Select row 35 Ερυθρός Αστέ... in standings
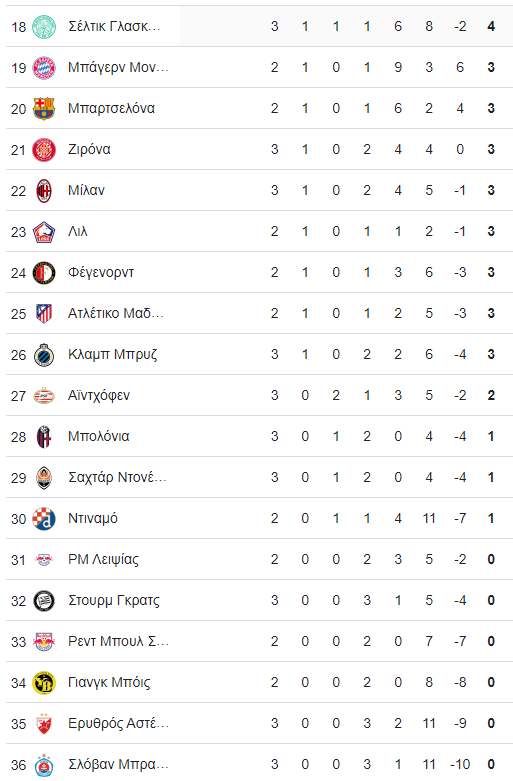This screenshot has width=513, height=781. click(259, 723)
